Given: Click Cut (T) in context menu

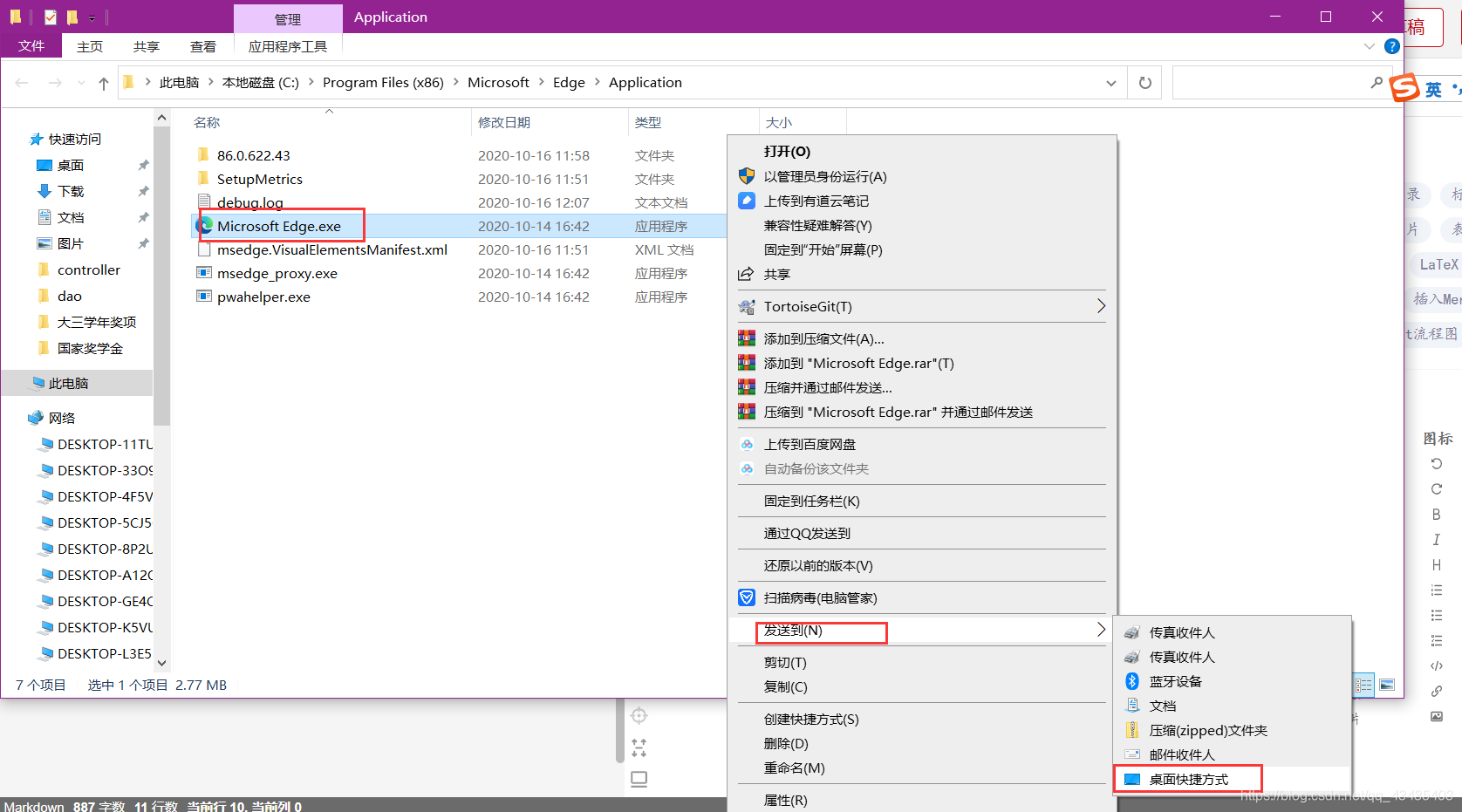Looking at the screenshot, I should [922, 662].
